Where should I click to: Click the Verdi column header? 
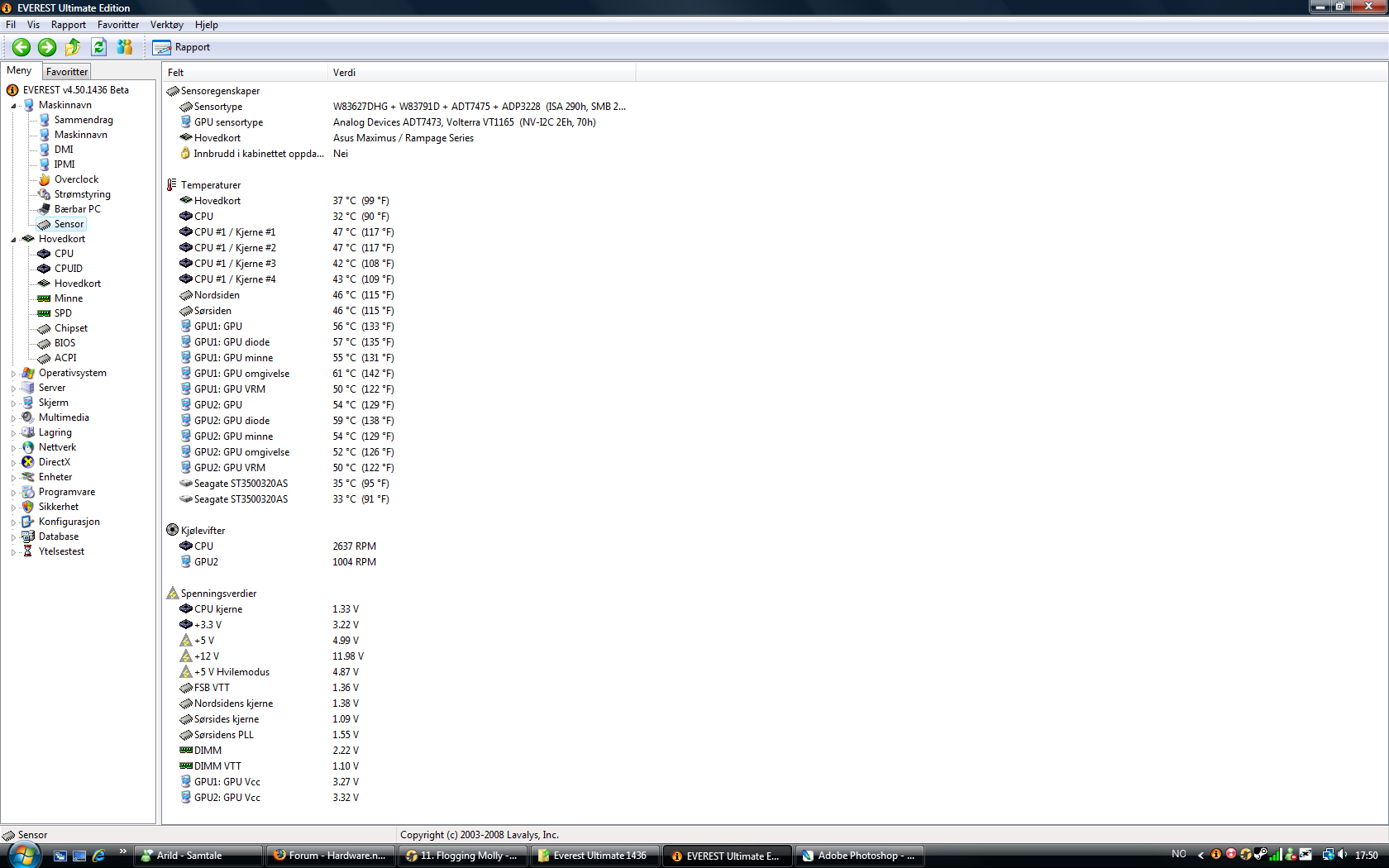[x=482, y=73]
